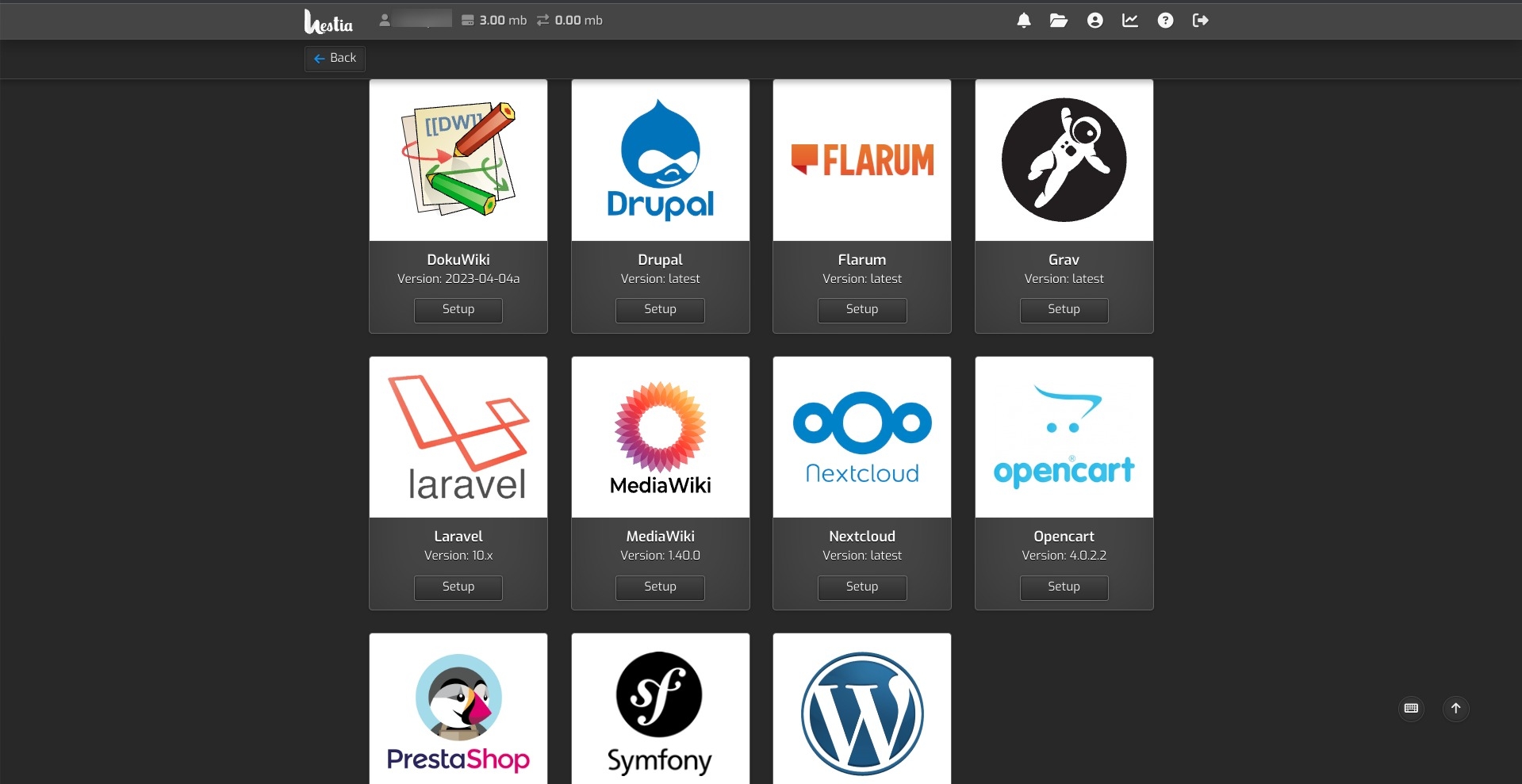Click "Version: 2023-04-04a" text

(x=458, y=279)
